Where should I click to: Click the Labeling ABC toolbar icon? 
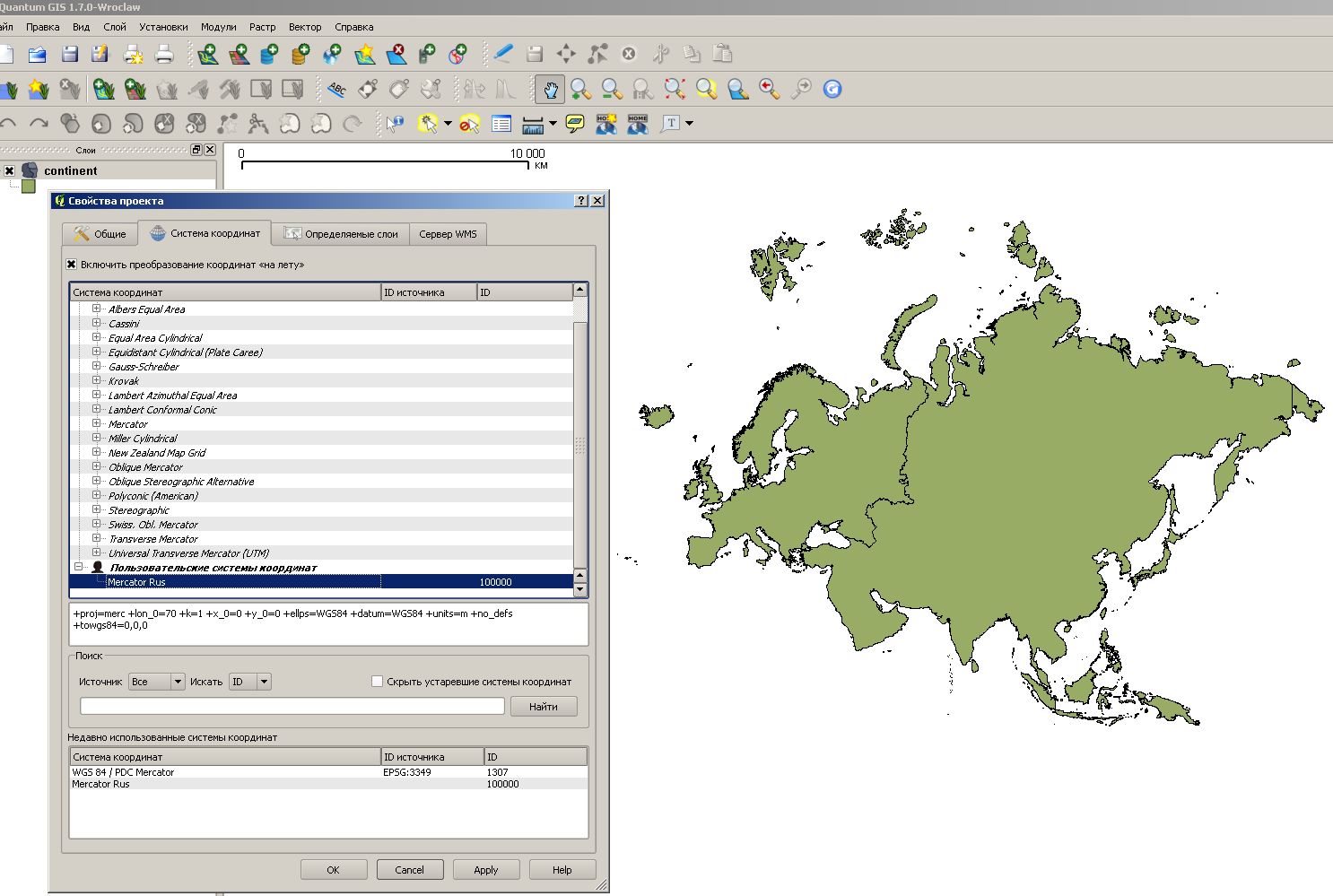337,89
